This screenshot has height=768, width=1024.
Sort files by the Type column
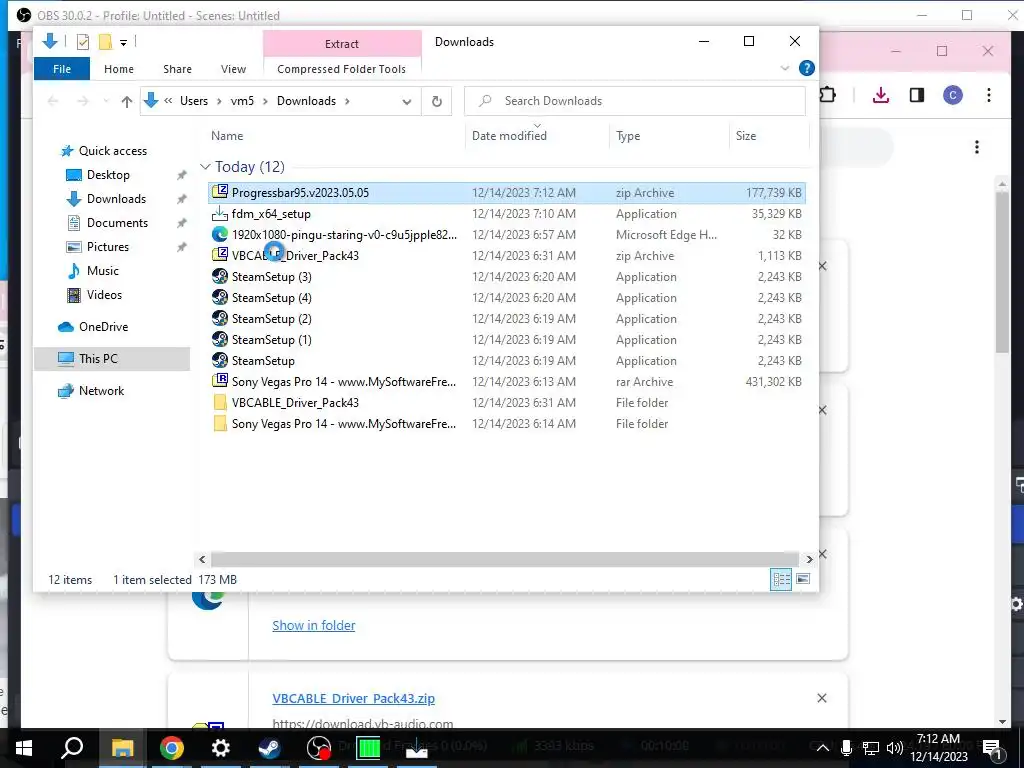628,136
